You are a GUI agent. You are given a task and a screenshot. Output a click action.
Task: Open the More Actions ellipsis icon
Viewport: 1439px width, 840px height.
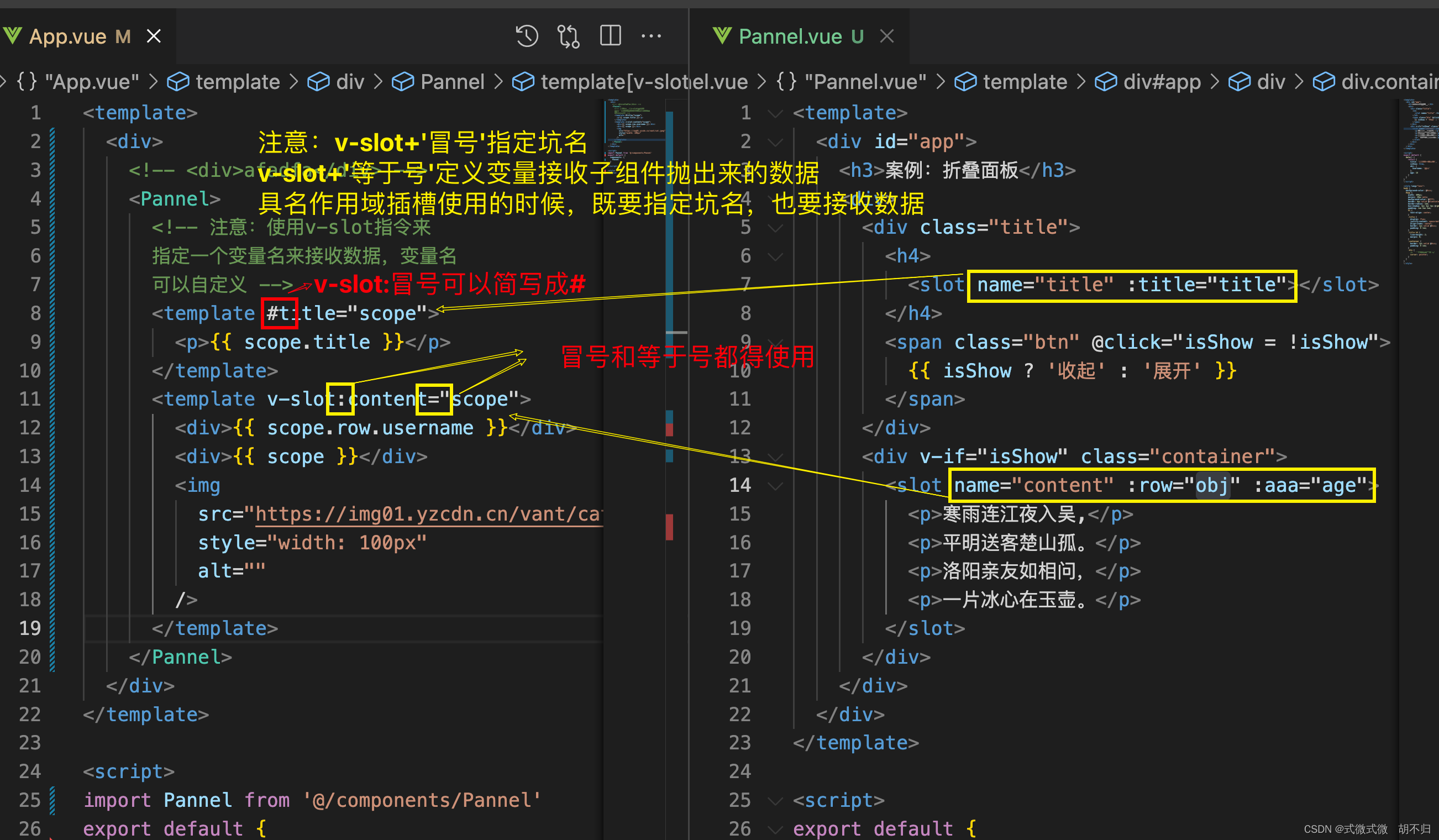(x=652, y=35)
